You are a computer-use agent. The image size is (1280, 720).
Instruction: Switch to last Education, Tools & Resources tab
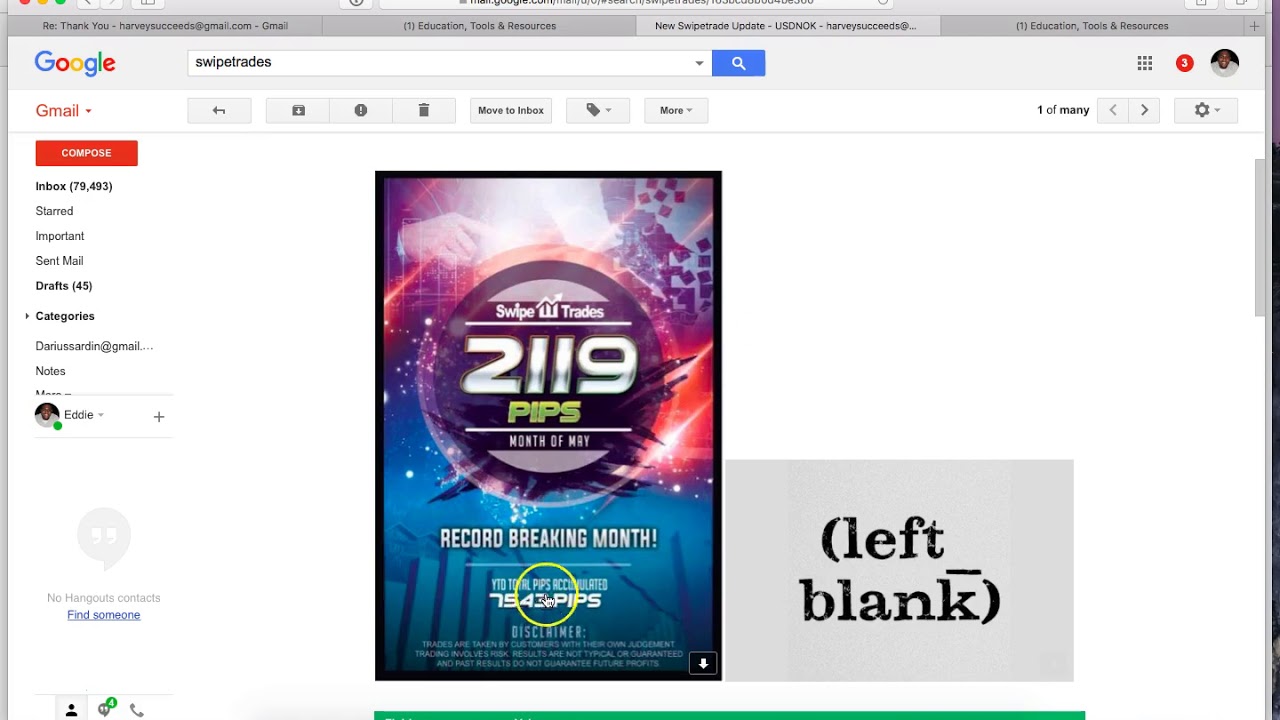click(1092, 26)
